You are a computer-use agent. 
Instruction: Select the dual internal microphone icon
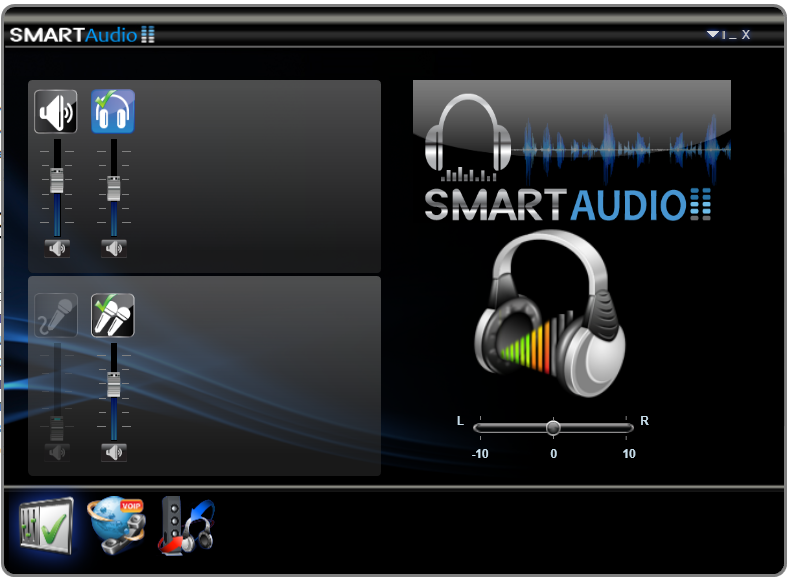tap(113, 315)
